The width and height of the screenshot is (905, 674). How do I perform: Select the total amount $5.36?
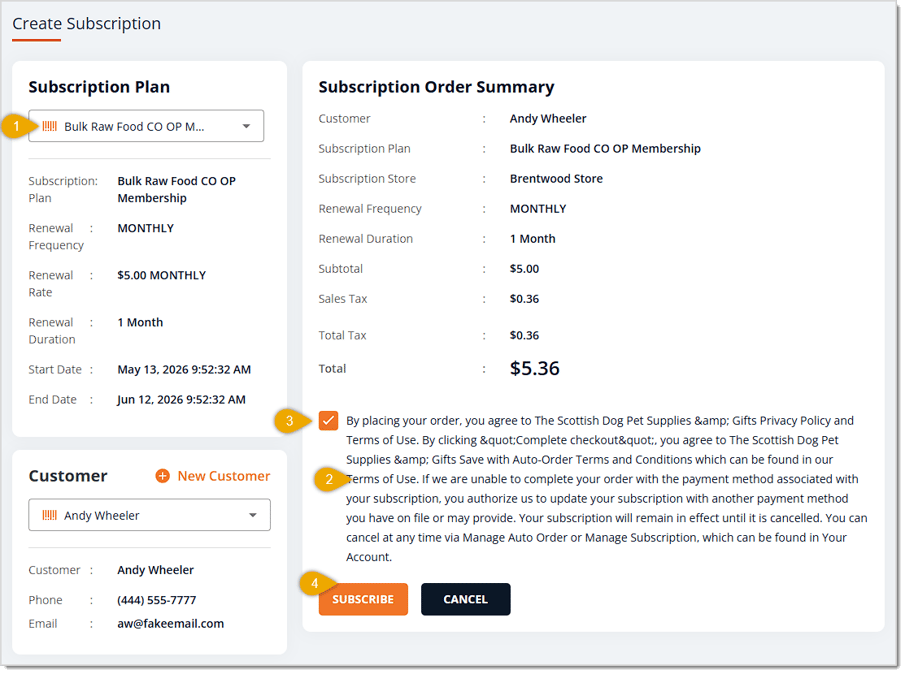pos(534,368)
